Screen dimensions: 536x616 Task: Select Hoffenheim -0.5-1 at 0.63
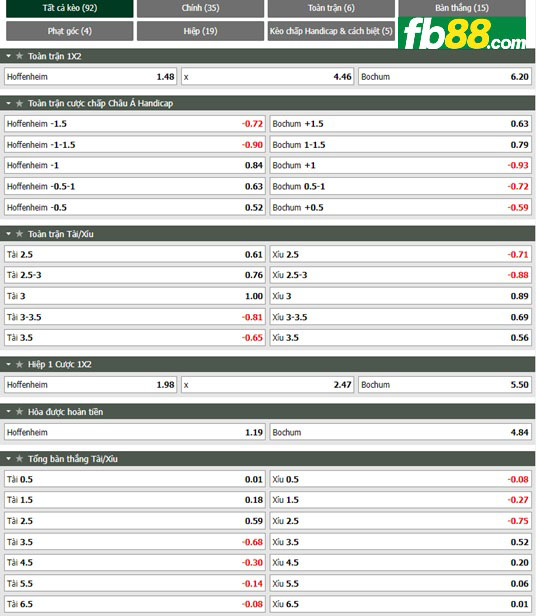135,186
